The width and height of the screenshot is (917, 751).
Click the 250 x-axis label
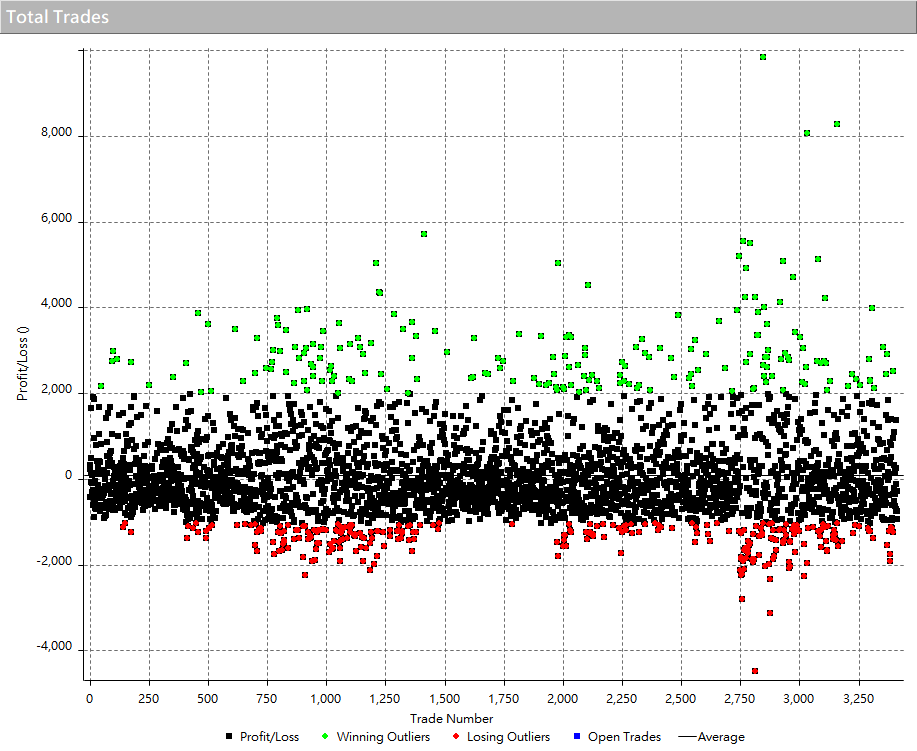(149, 698)
